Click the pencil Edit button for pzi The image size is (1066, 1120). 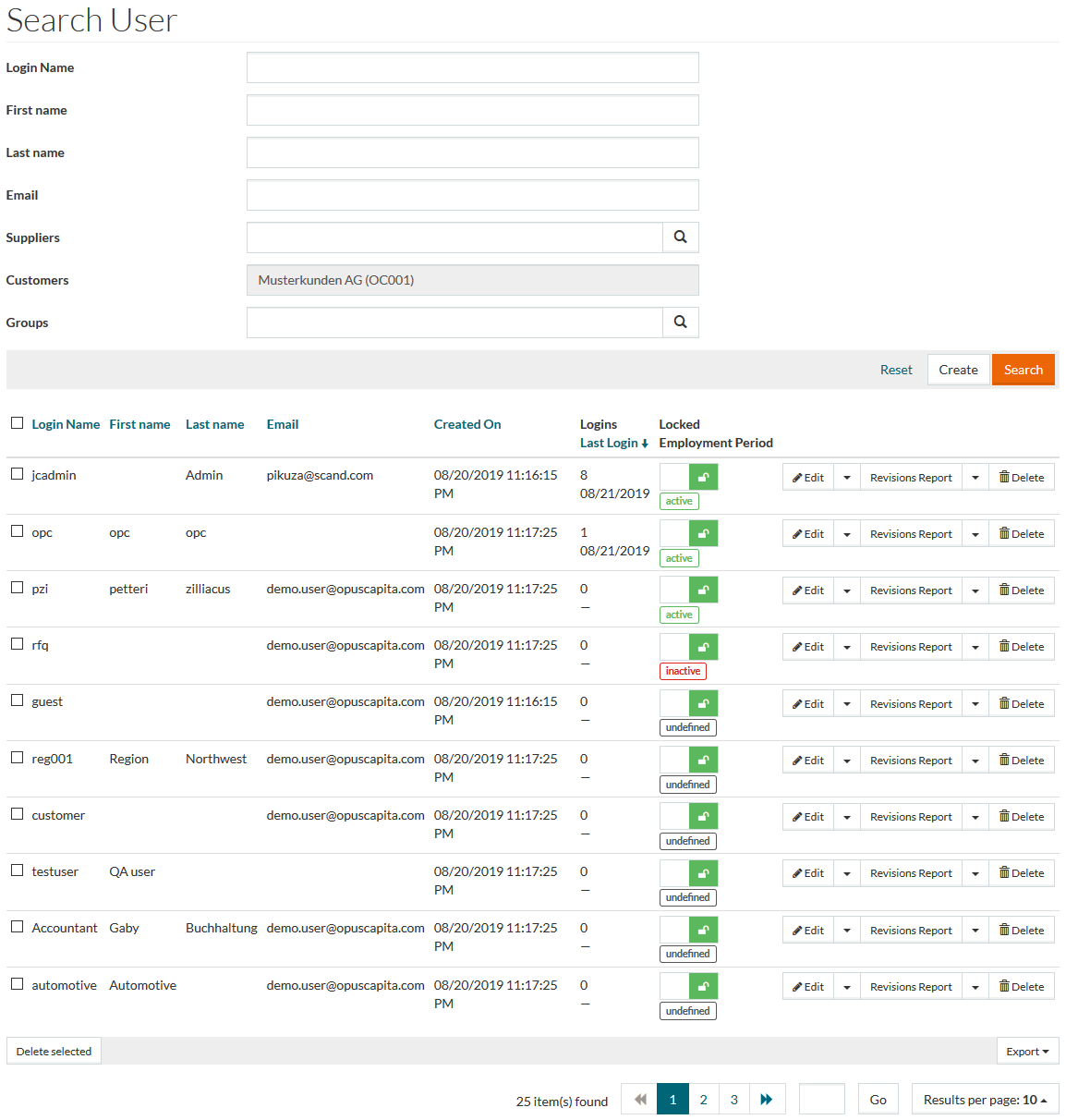807,590
